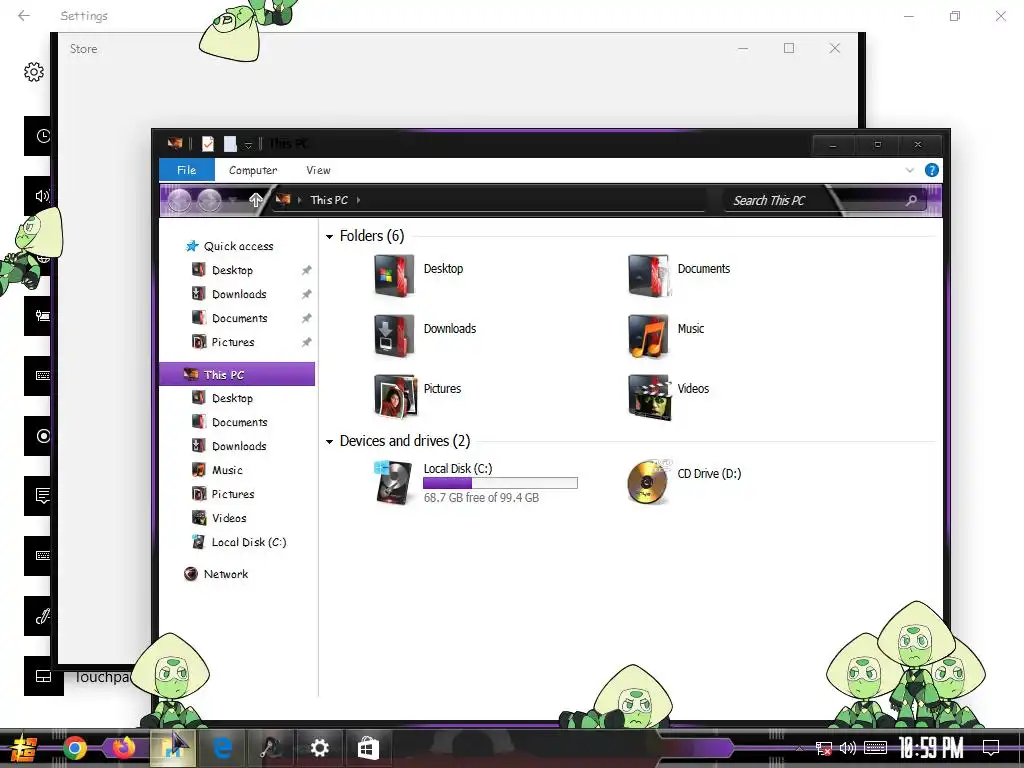
Task: Expand the ribbon with the chevron
Action: pos(909,170)
